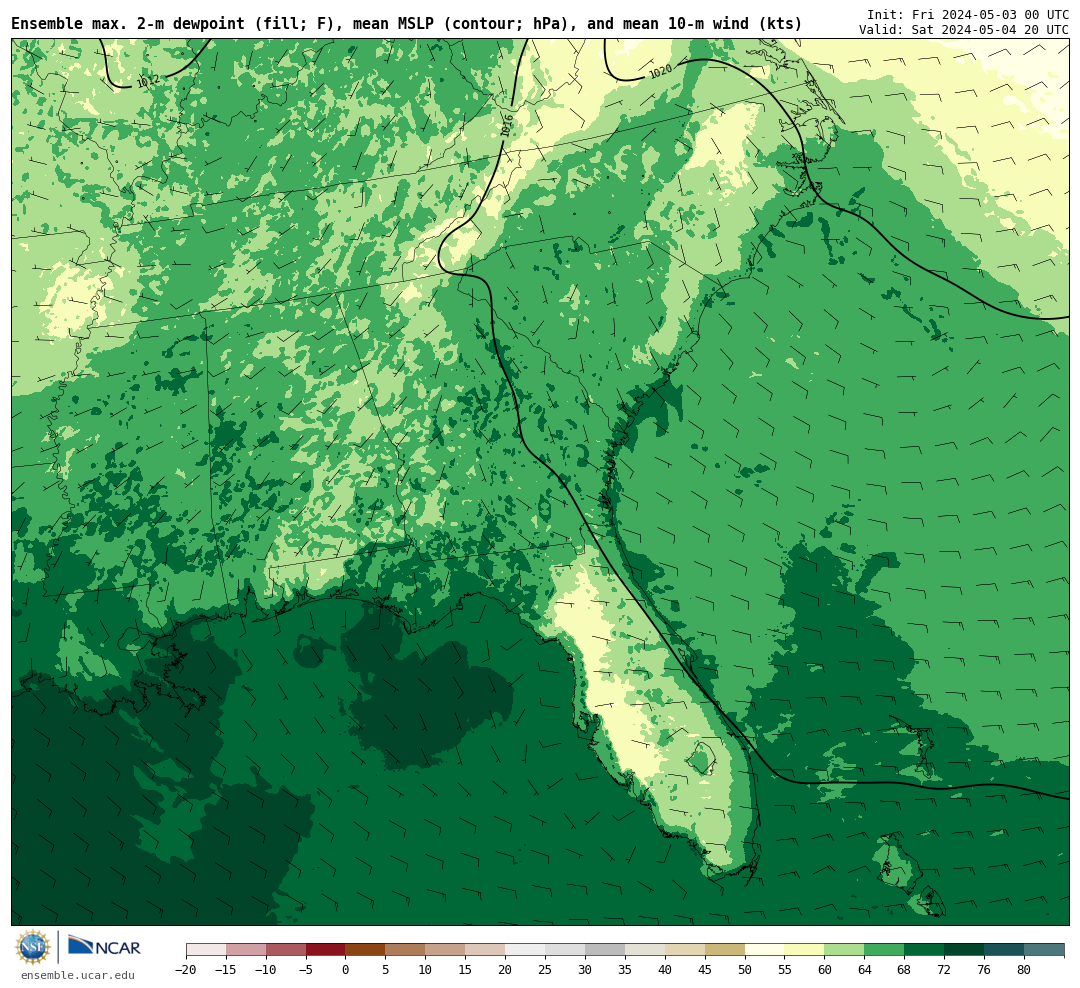Click the 1020 contour label
The image size is (1080, 988).
coord(661,71)
